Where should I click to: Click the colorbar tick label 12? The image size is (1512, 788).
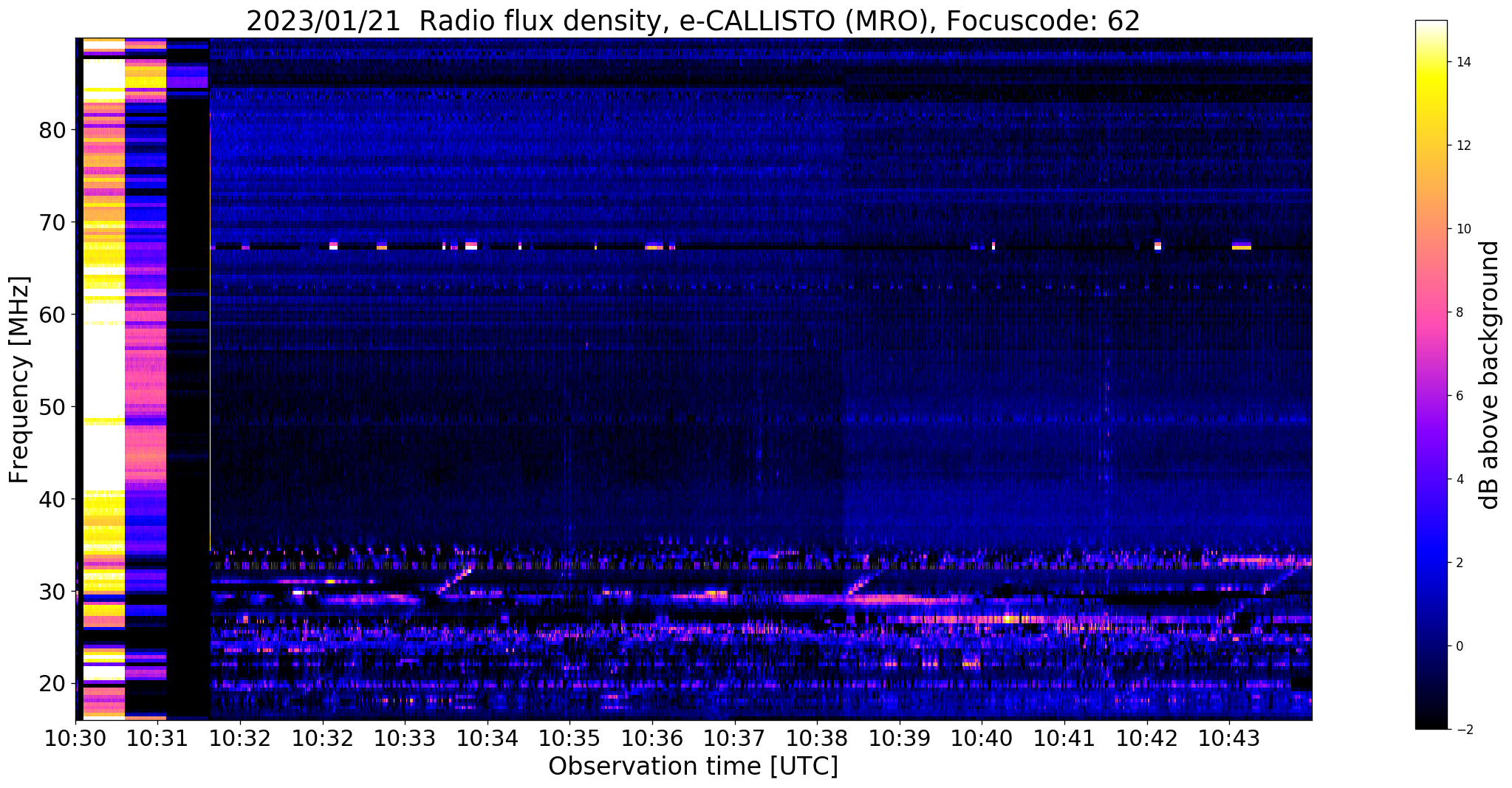1463,145
